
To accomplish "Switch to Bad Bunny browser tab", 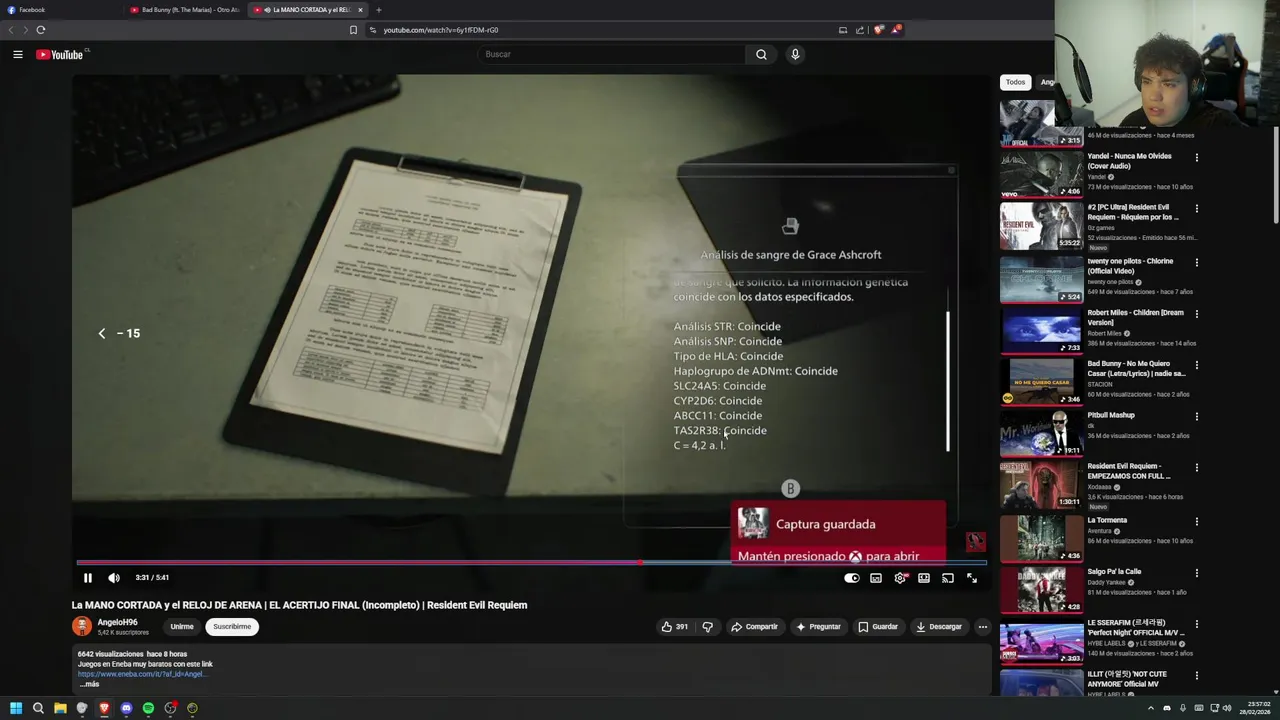I will click(184, 10).
